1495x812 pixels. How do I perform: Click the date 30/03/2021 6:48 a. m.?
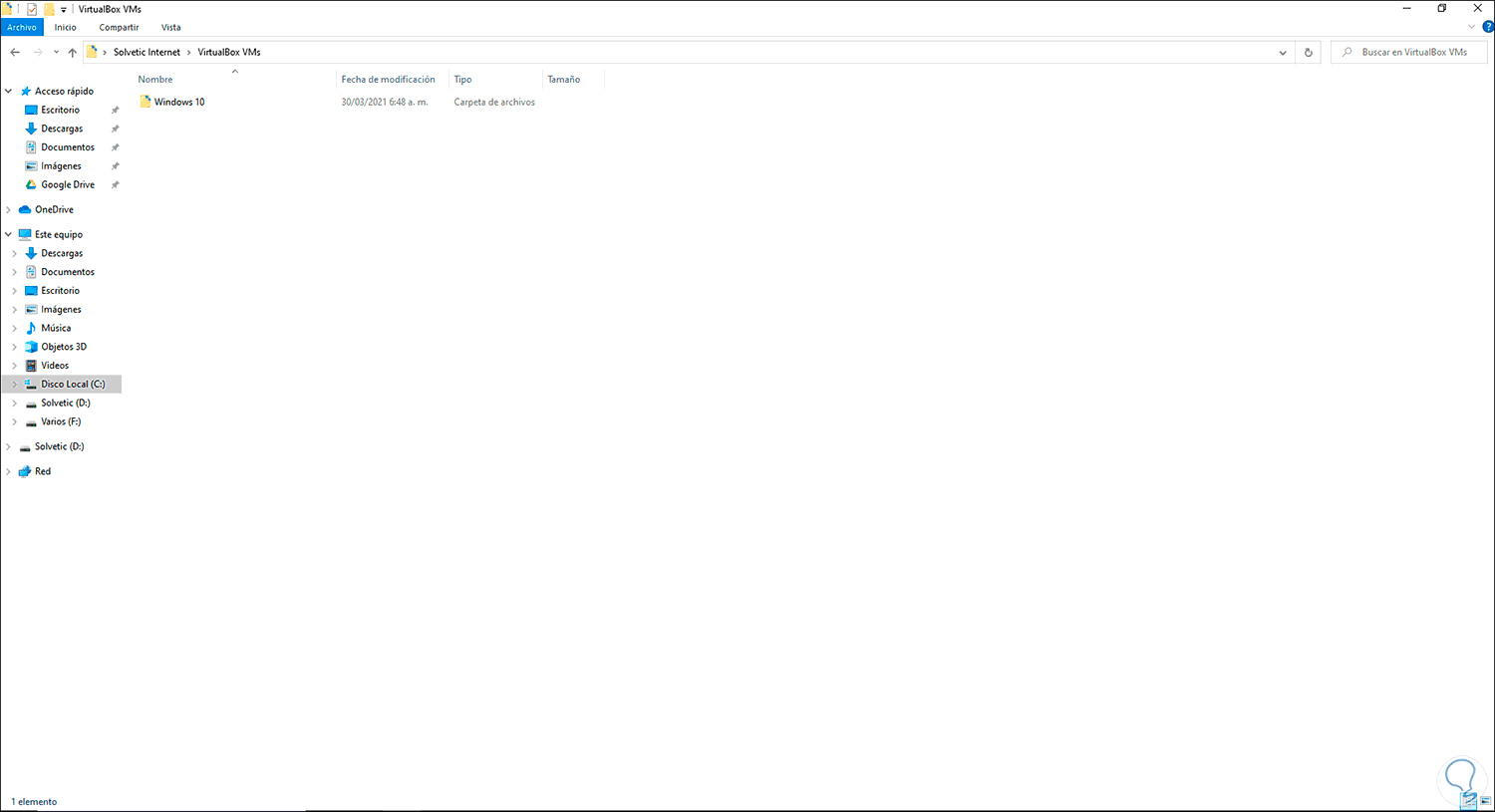[x=385, y=102]
